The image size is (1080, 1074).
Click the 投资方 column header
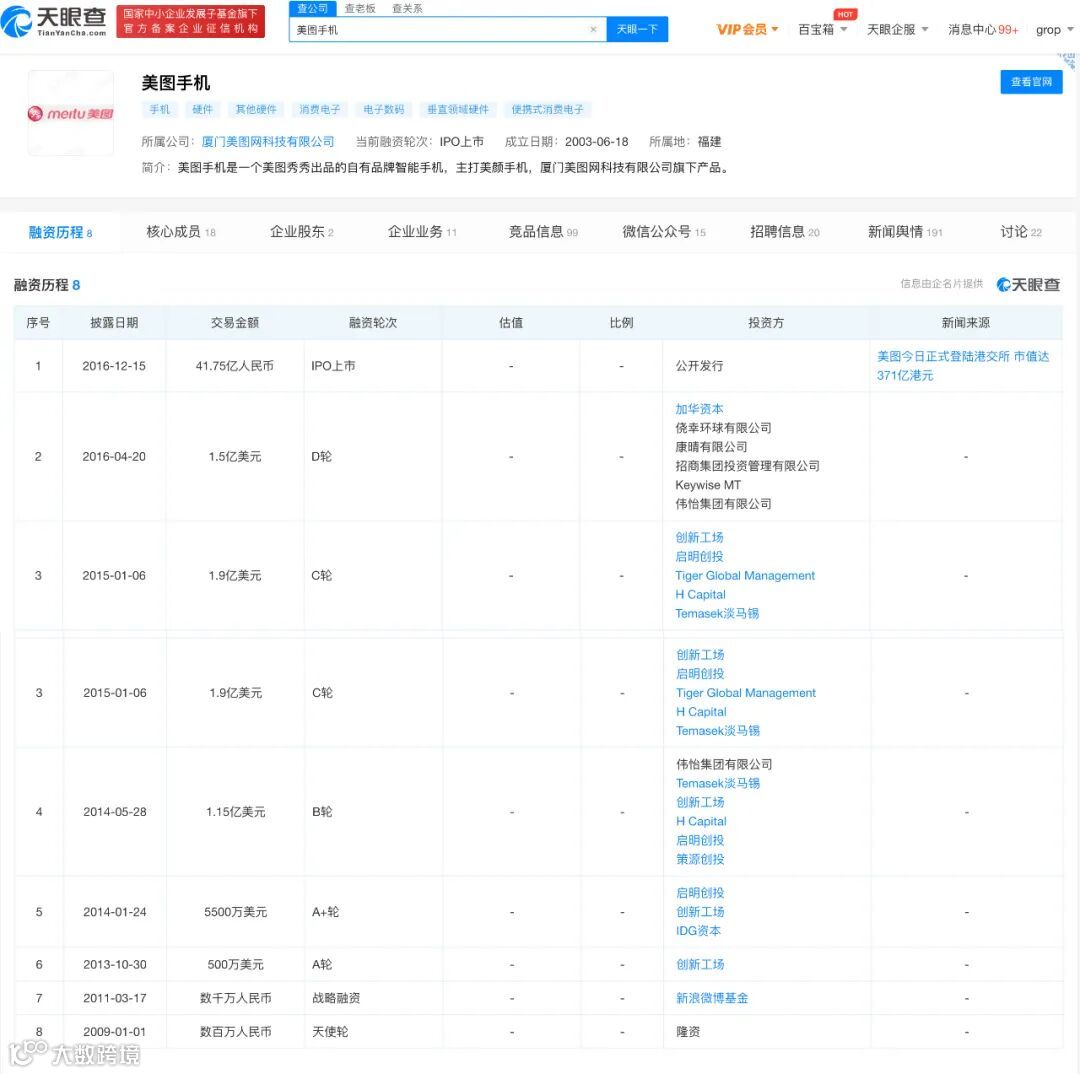(x=766, y=322)
